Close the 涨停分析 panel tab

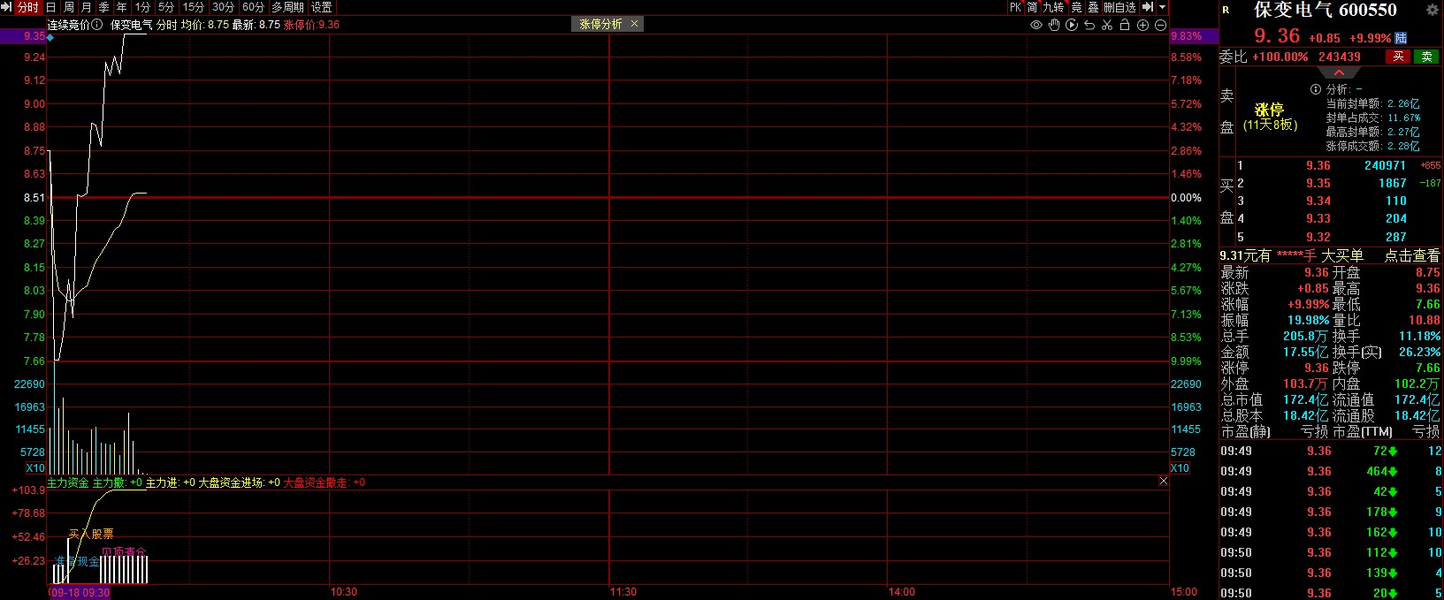pyautogui.click(x=633, y=24)
